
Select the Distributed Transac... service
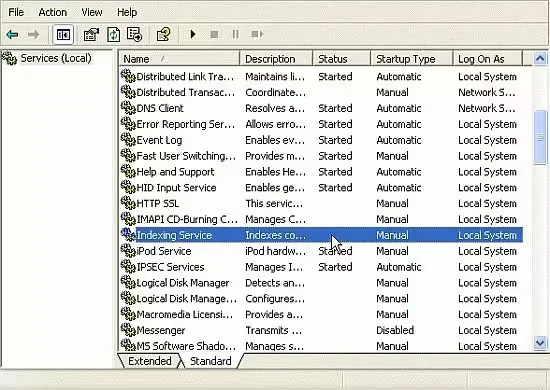click(x=186, y=92)
